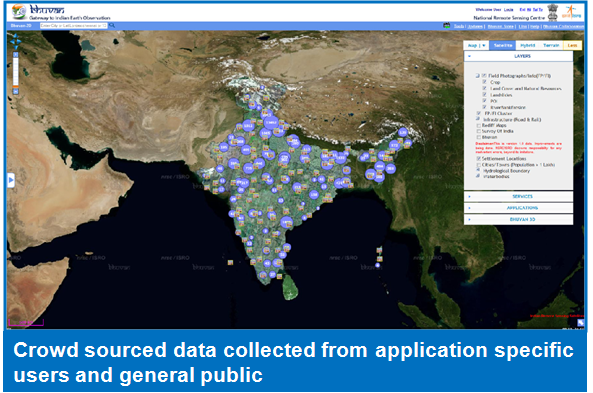Click the cluster bubble over Arunachal Pradesh
593x393 pixels.
pyautogui.click(x=403, y=133)
